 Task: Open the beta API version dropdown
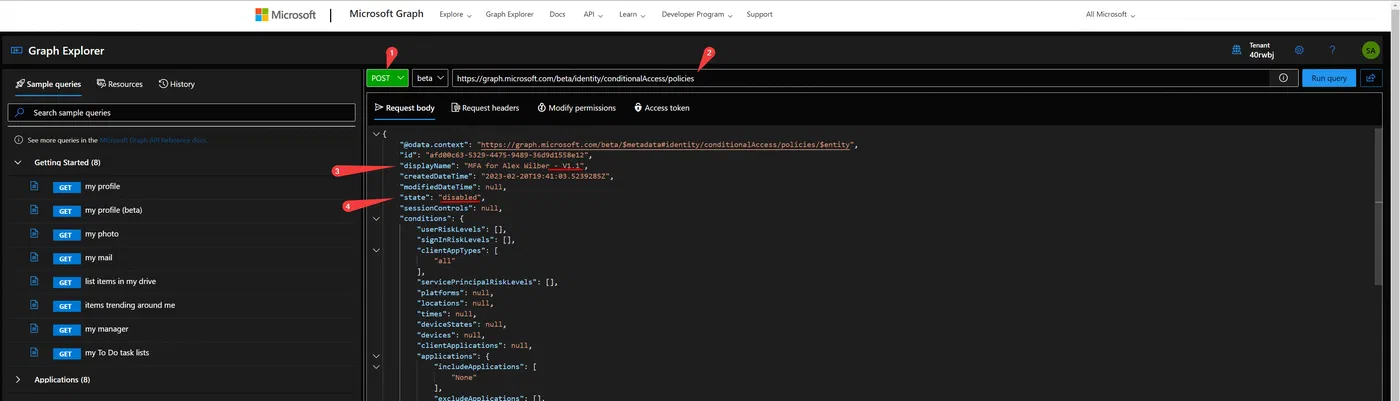(x=429, y=77)
